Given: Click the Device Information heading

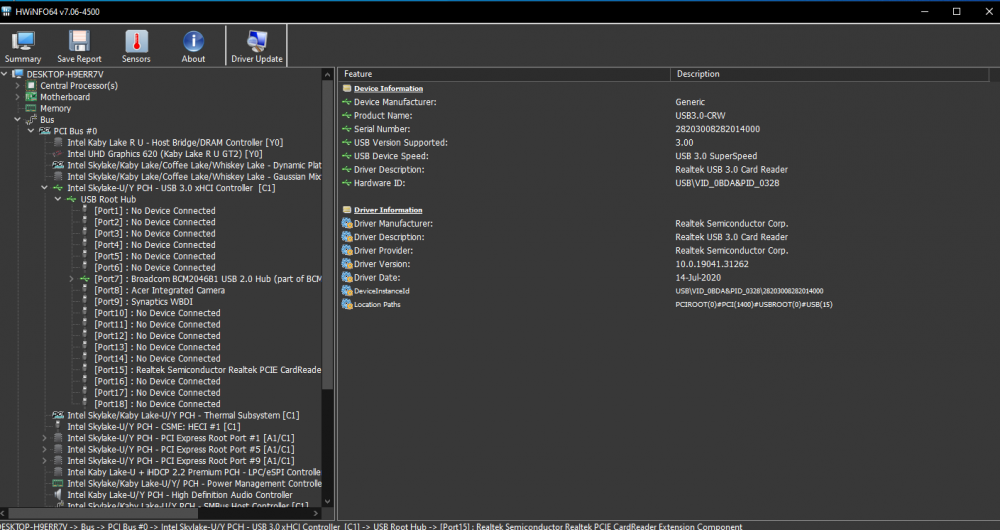Looking at the screenshot, I should [x=388, y=89].
